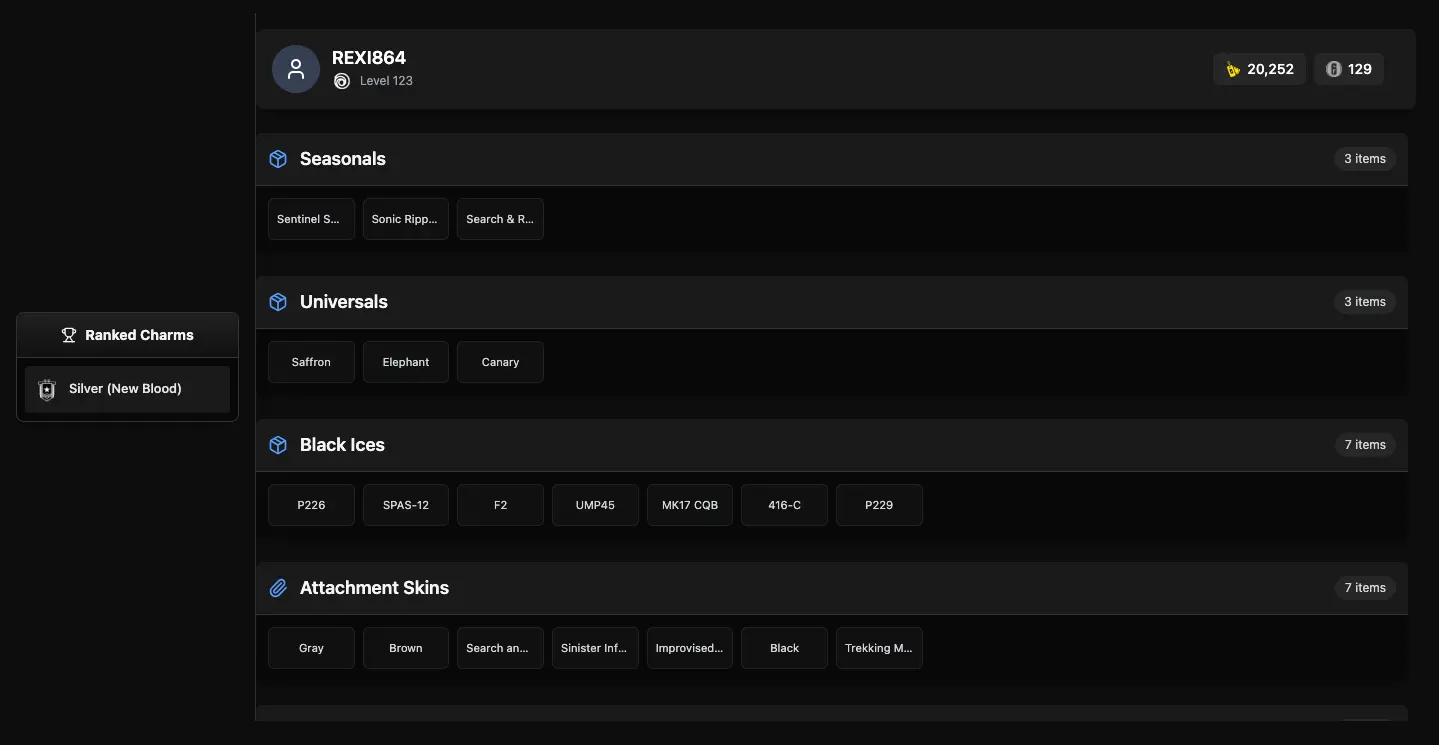Viewport: 1439px width, 745px height.
Task: Click the REXI864 profile avatar icon
Action: tap(296, 69)
